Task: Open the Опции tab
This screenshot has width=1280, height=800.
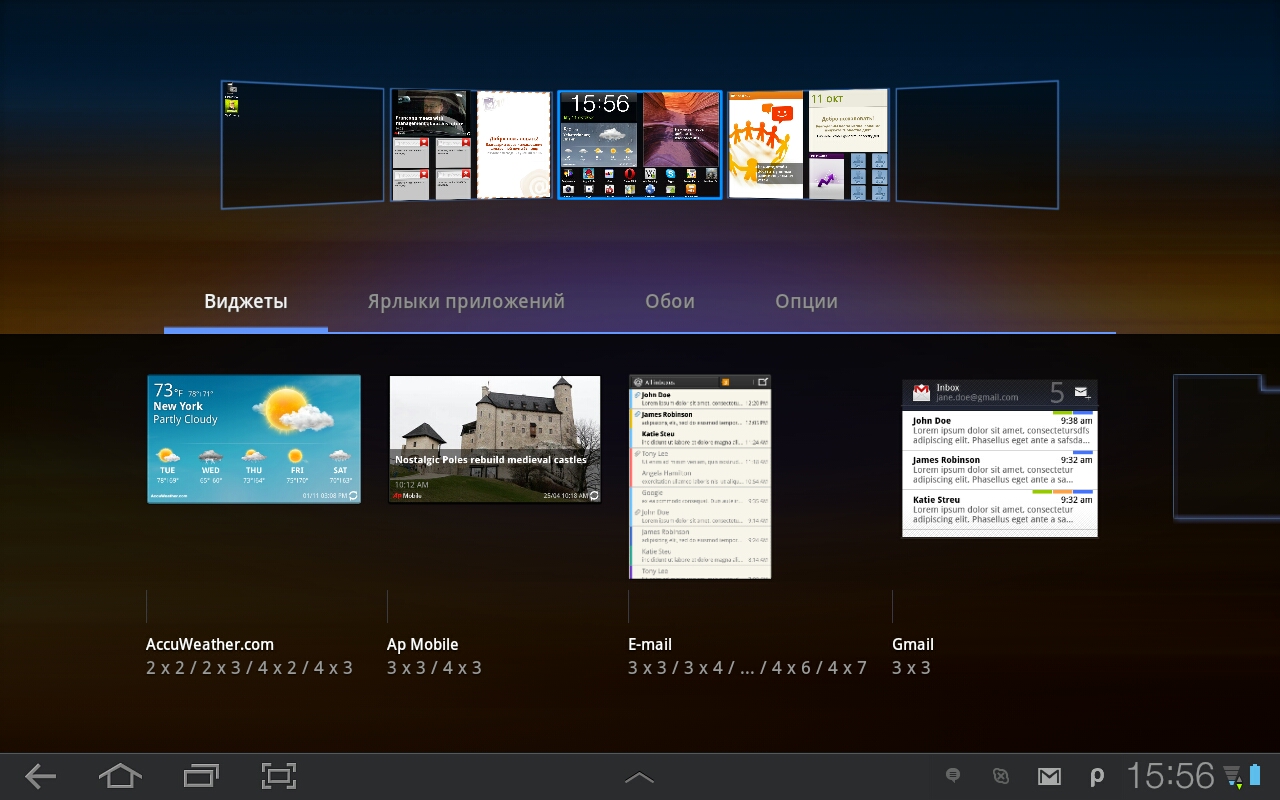Action: [x=806, y=301]
